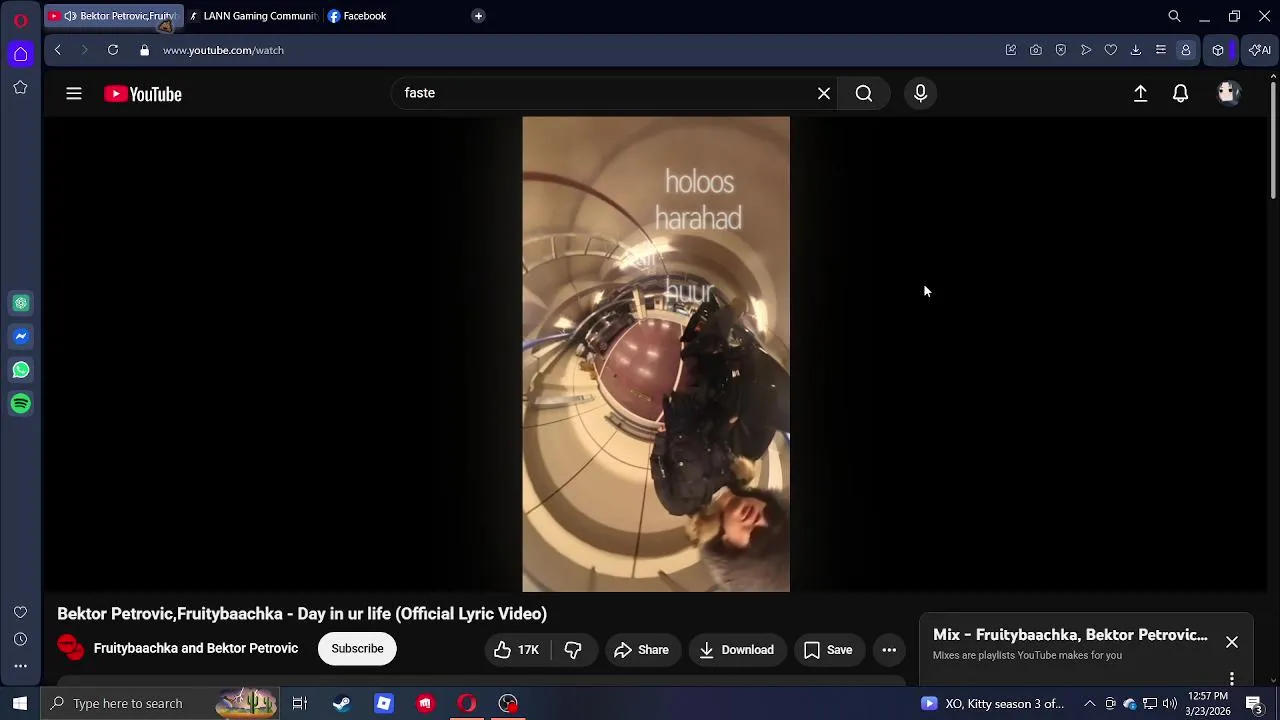This screenshot has width=1280, height=720.
Task: Click page scrollbar on right edge
Action: [x=1273, y=140]
